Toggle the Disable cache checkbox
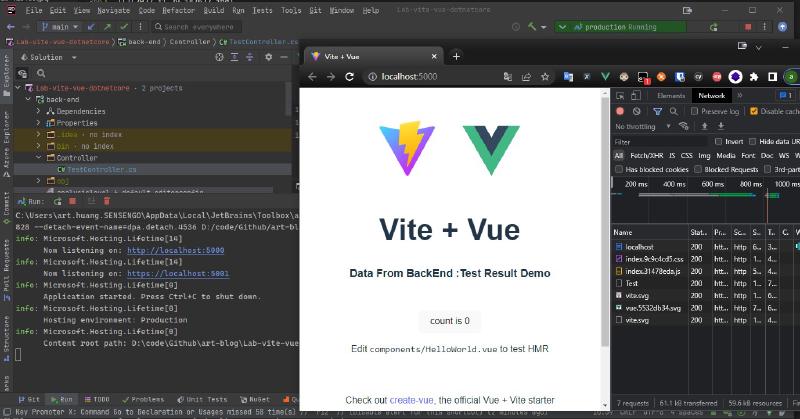This screenshot has width=800, height=419. (754, 111)
